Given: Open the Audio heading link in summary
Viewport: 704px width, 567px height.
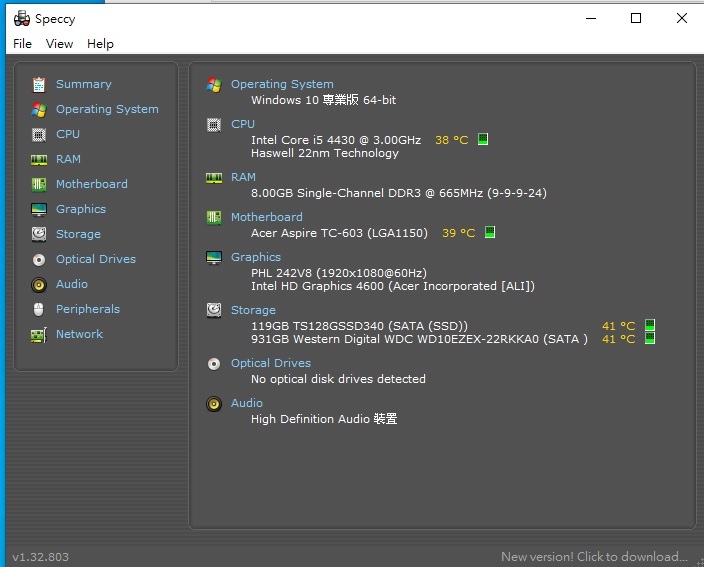Looking at the screenshot, I should point(247,403).
